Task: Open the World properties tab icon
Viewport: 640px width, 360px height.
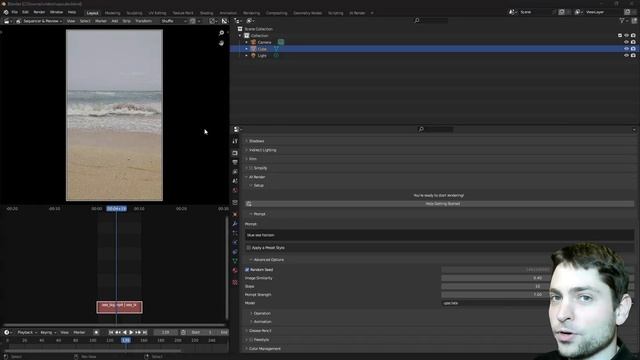Action: pyautogui.click(x=235, y=191)
